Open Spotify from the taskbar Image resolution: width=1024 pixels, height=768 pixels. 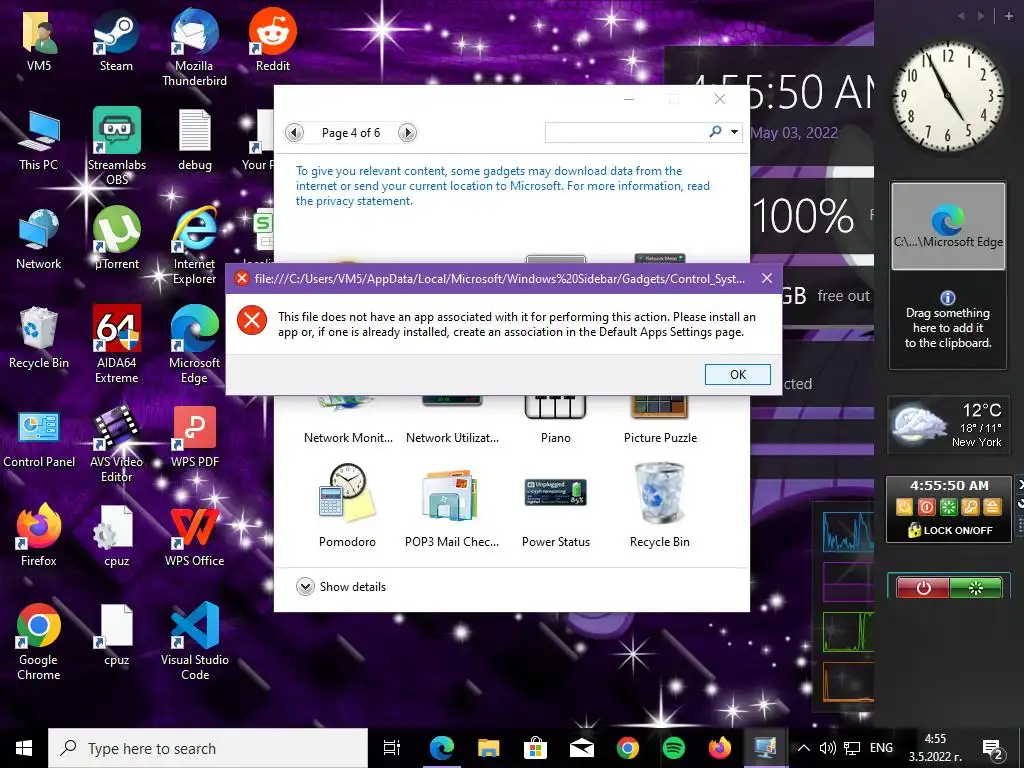click(673, 748)
